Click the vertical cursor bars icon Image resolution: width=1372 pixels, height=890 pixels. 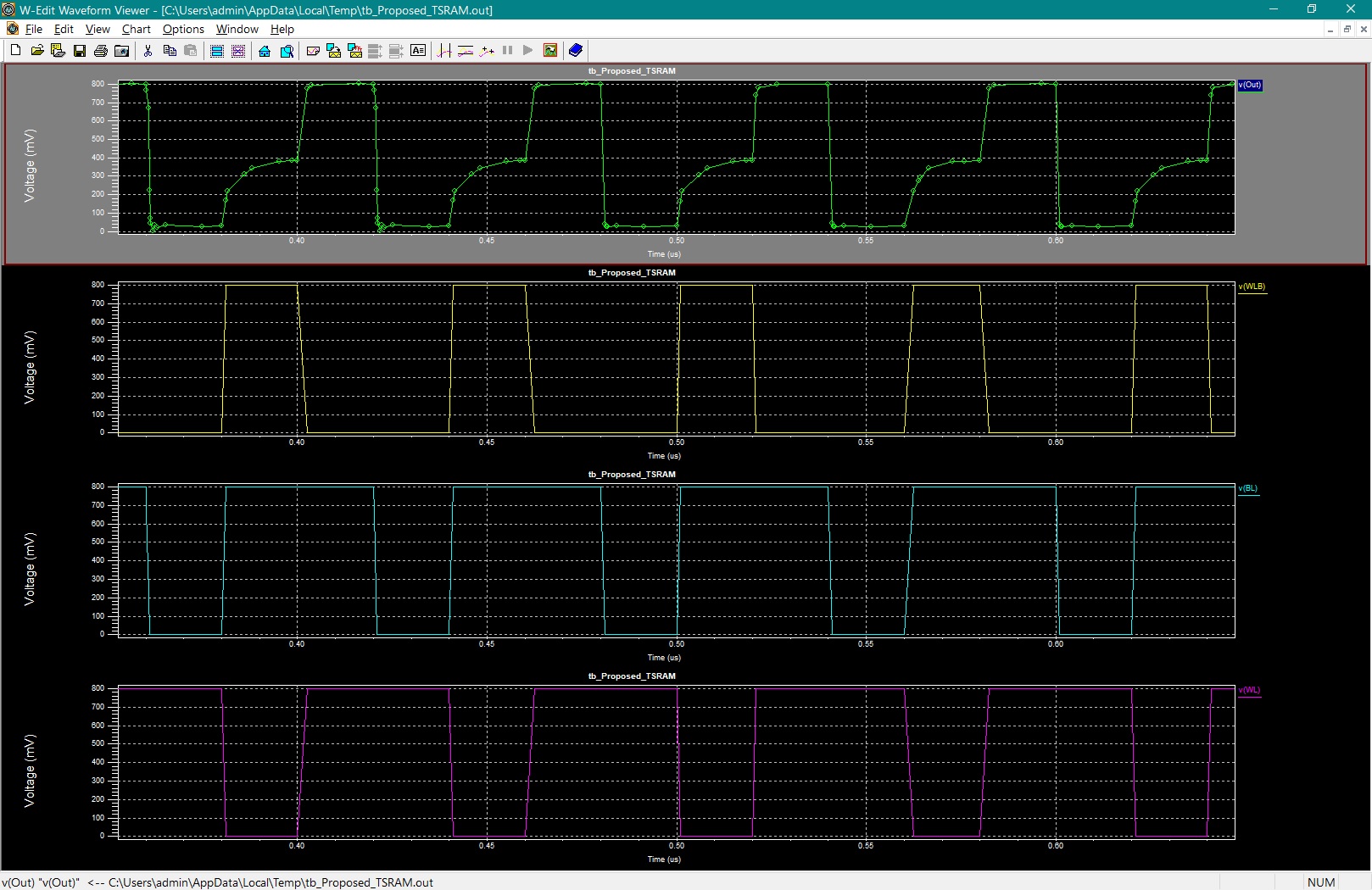pyautogui.click(x=444, y=51)
